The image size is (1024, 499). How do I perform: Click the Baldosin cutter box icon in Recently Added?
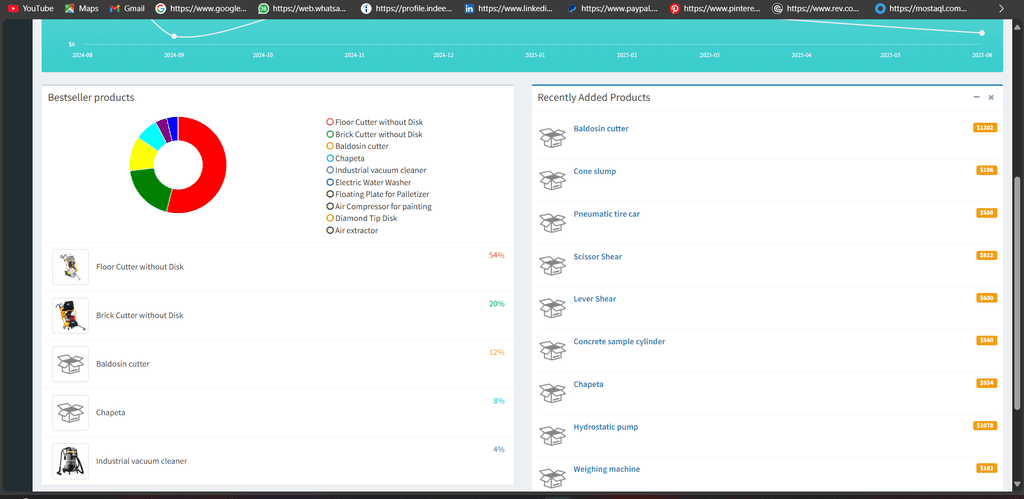[552, 137]
